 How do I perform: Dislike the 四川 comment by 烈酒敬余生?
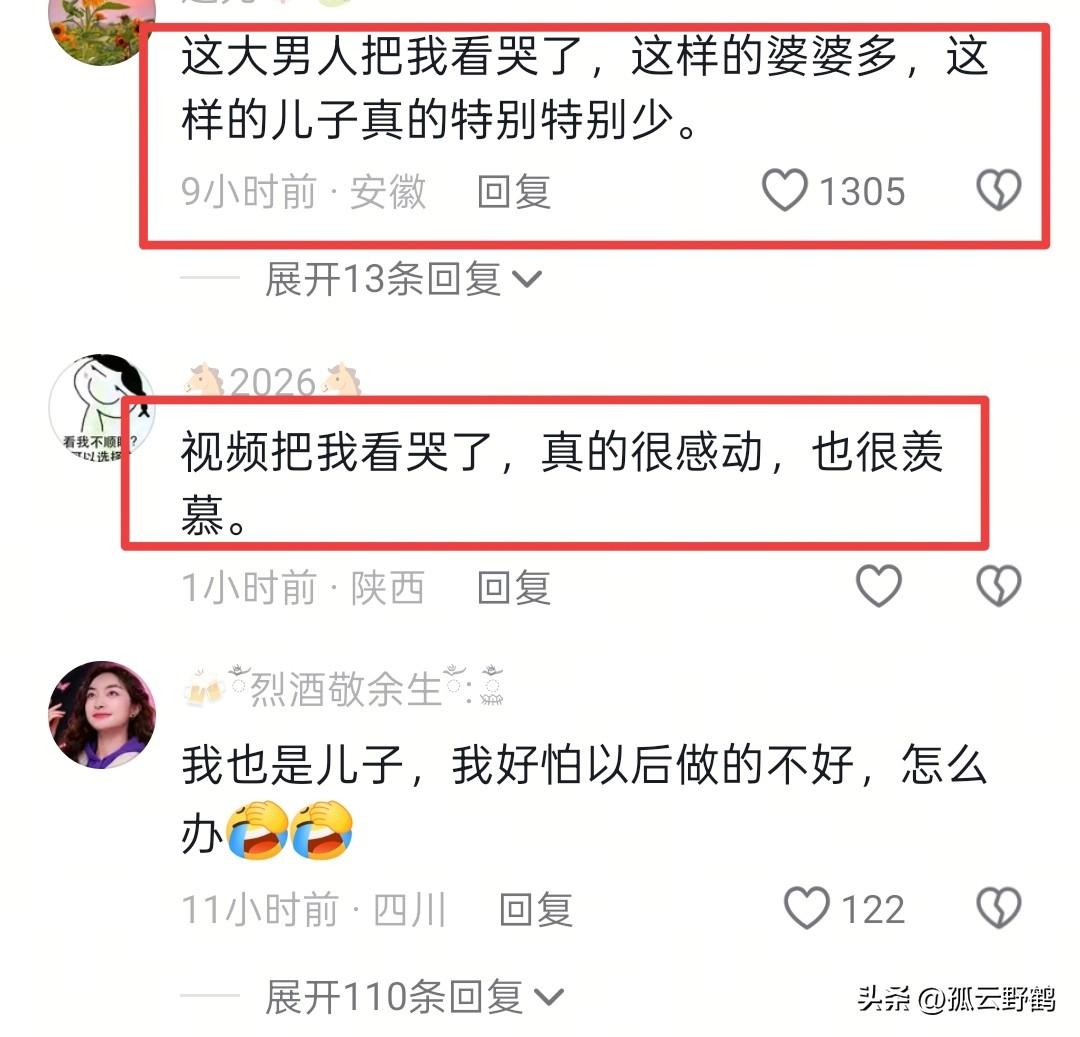coord(999,908)
